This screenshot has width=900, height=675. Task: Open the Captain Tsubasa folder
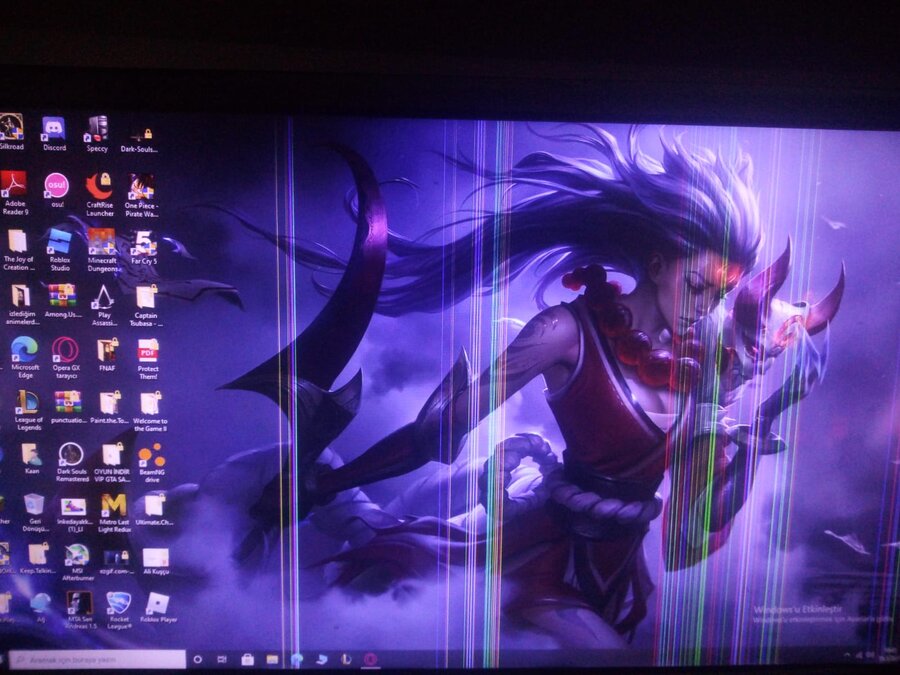click(146, 305)
